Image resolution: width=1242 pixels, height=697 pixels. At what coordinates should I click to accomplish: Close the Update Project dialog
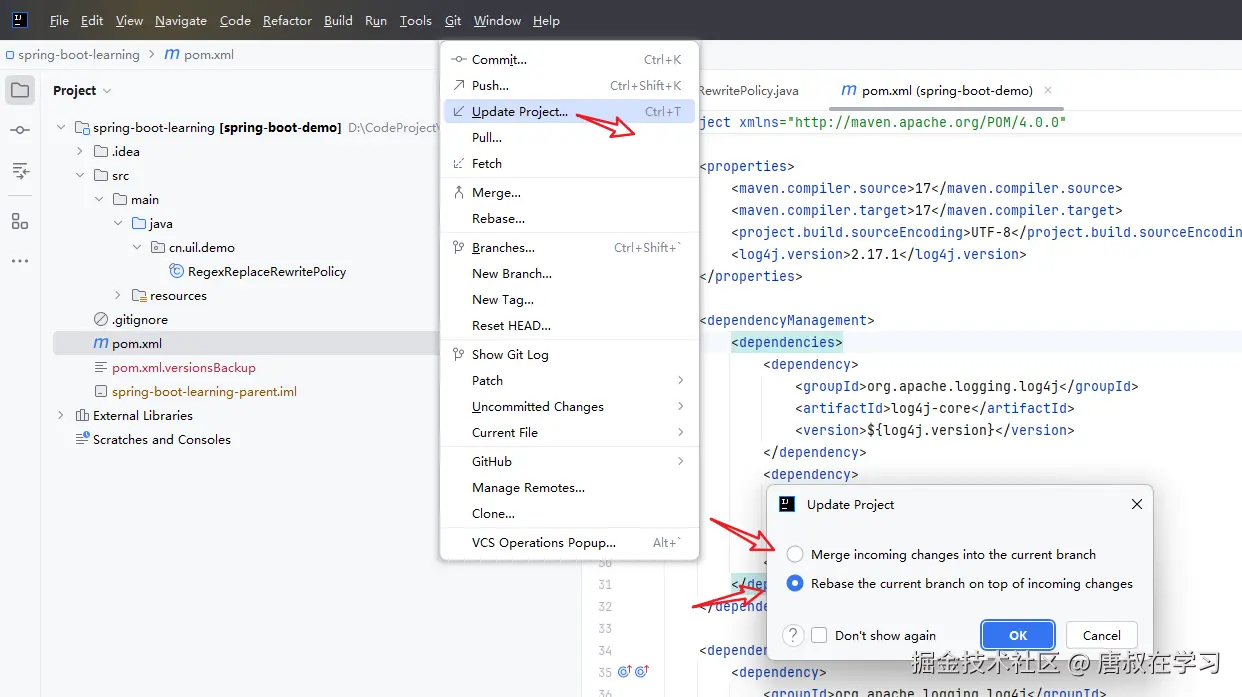click(x=1136, y=504)
